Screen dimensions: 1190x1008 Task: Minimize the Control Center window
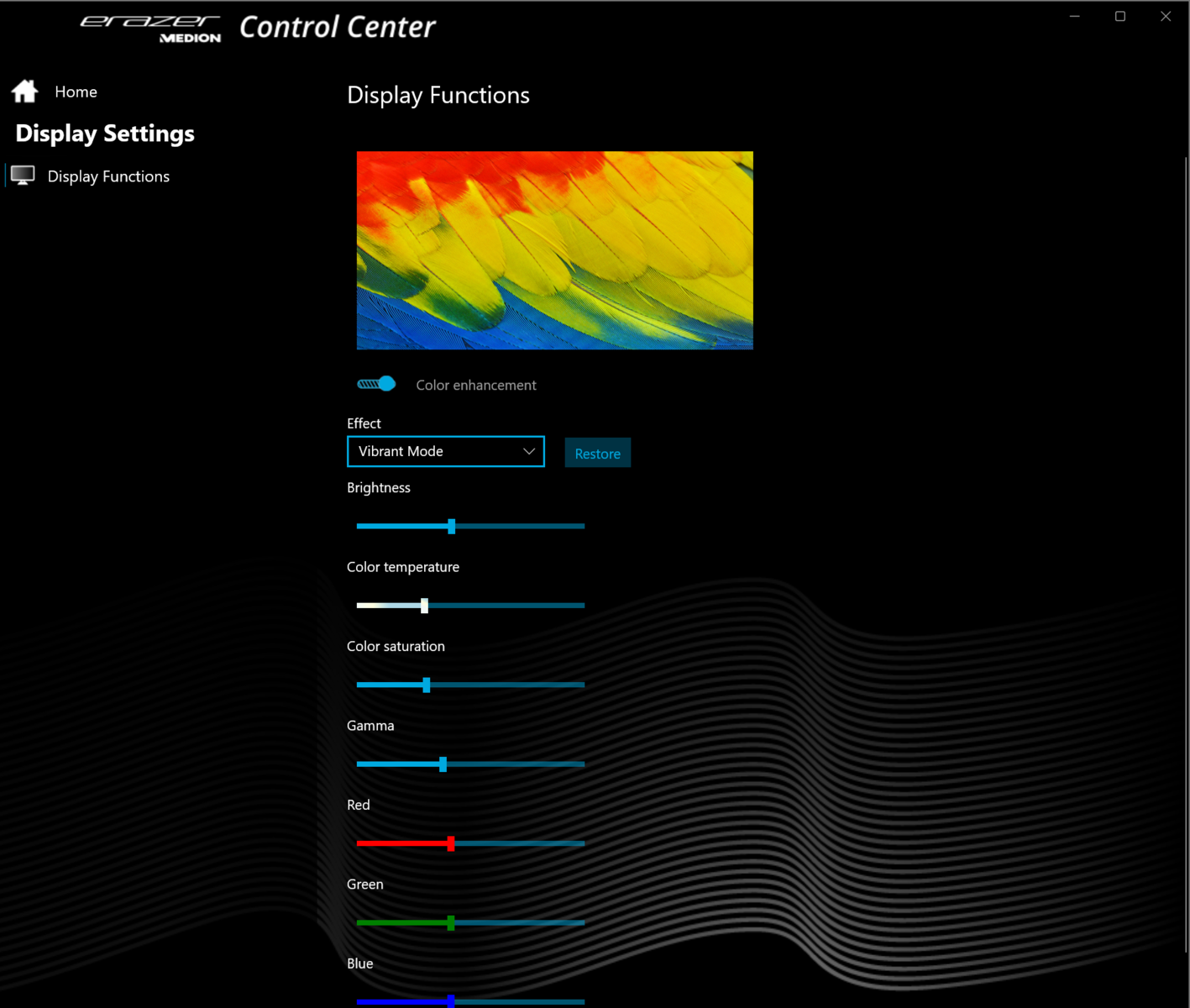pyautogui.click(x=1074, y=17)
